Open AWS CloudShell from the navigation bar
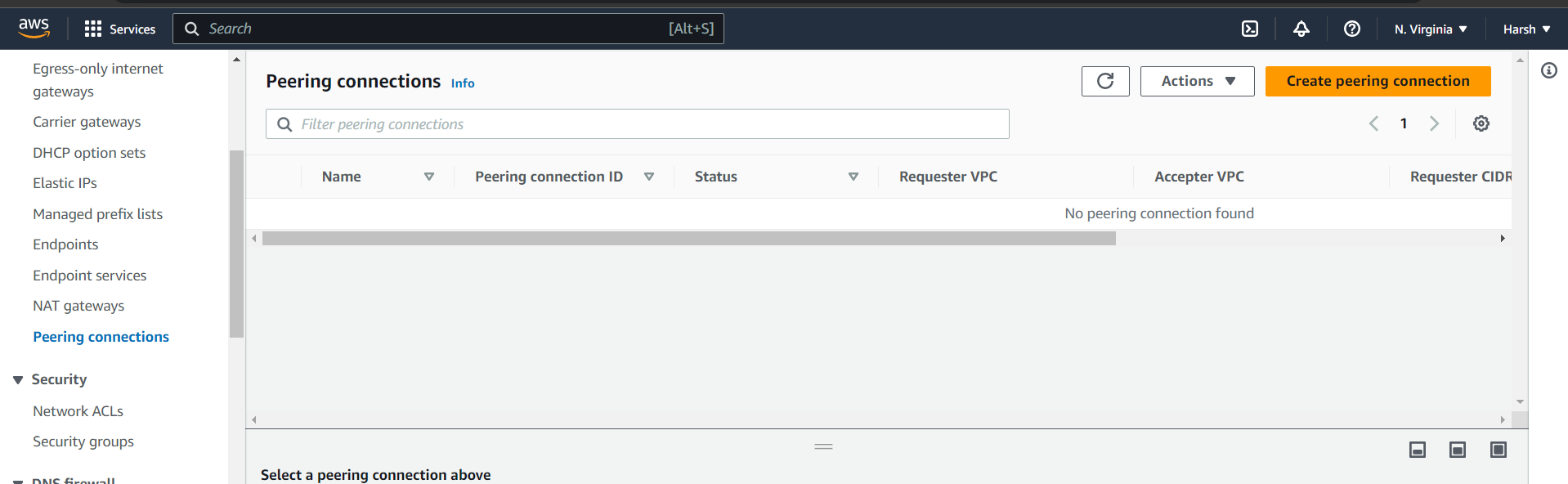 click(1249, 29)
